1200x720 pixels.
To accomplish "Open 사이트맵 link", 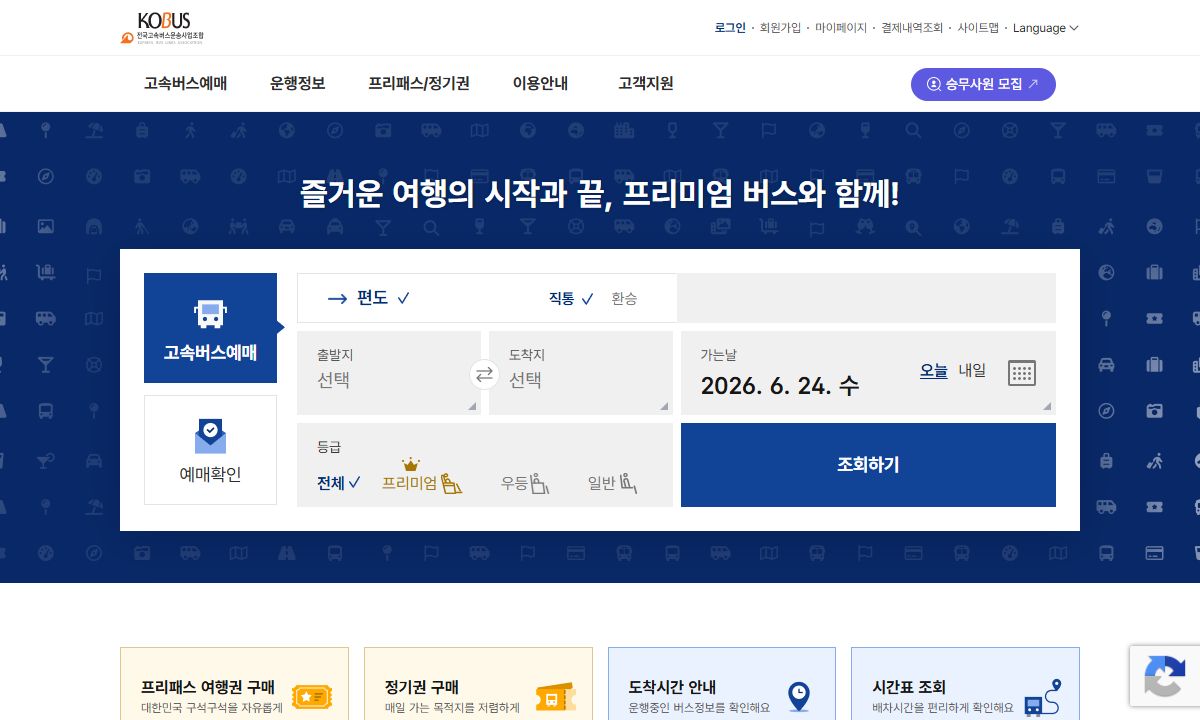I will pos(978,28).
